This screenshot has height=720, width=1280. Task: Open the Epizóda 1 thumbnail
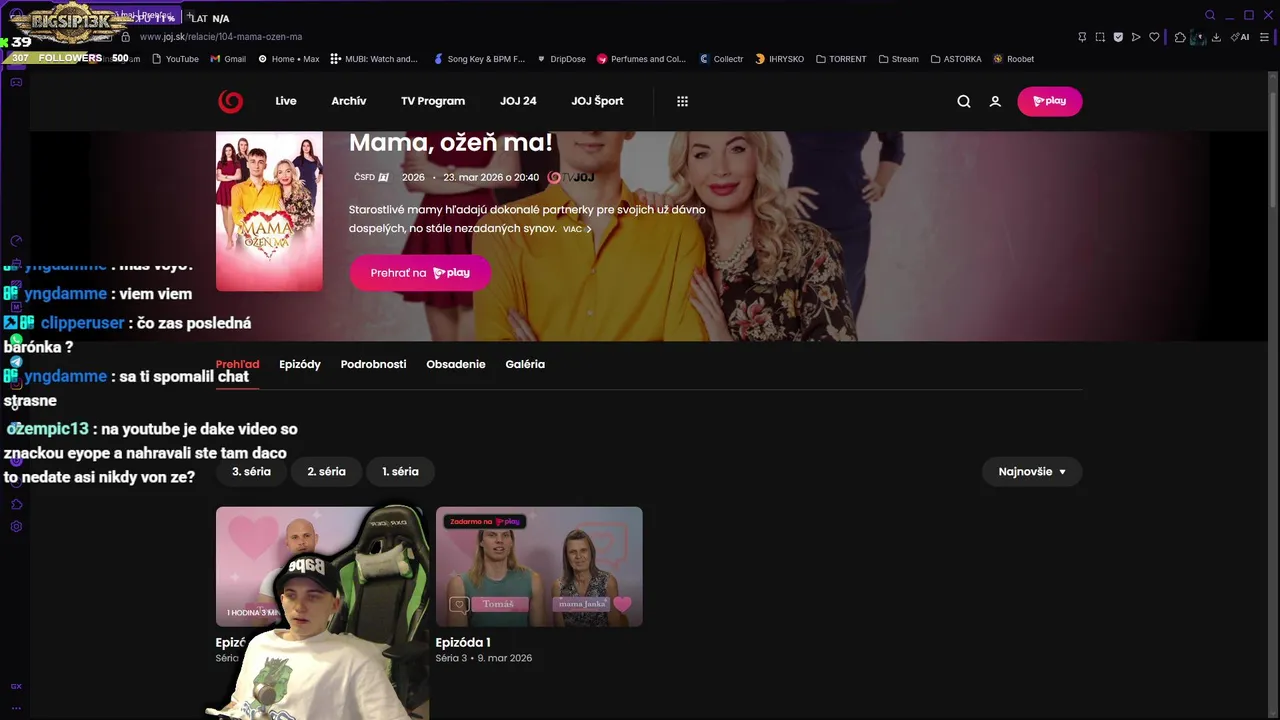[x=539, y=567]
